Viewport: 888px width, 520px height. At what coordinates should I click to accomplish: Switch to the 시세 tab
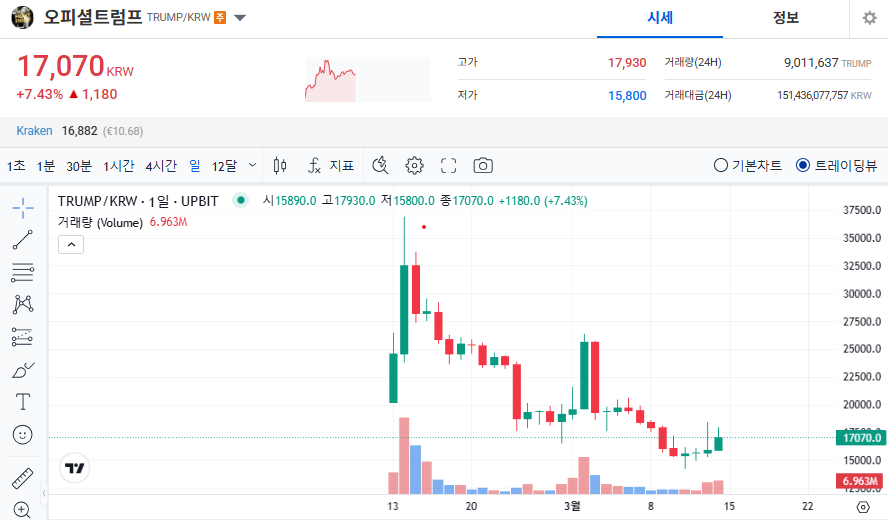(x=660, y=18)
